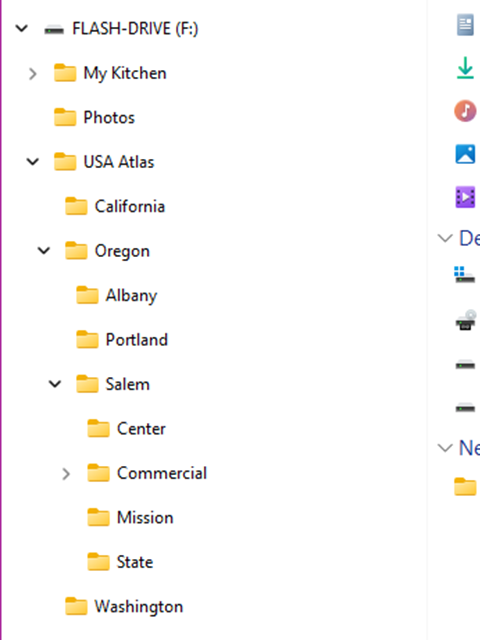Collapse the section starting with 'Ne'
480x640 pixels.
(445, 448)
